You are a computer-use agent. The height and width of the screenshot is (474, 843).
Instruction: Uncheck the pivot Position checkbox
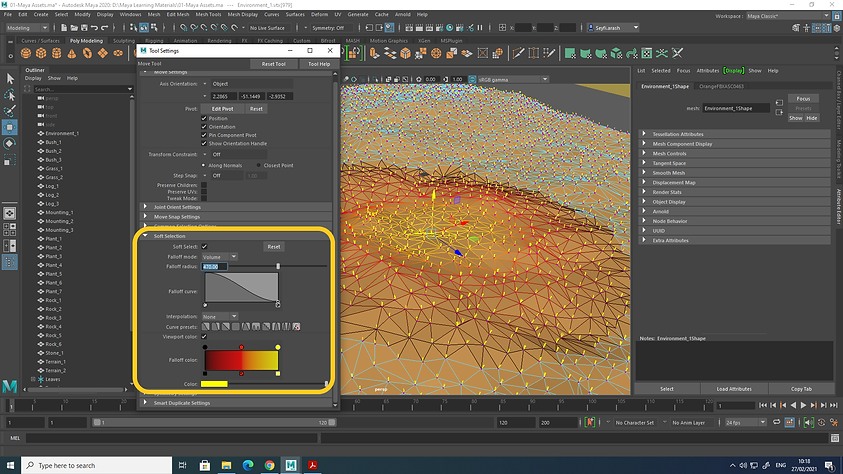click(x=204, y=118)
